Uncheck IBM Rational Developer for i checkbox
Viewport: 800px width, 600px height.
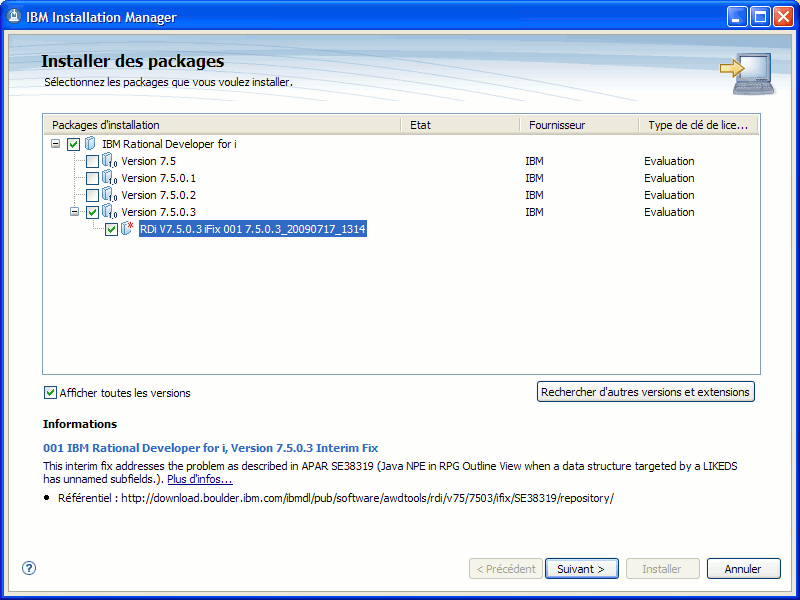[73, 144]
